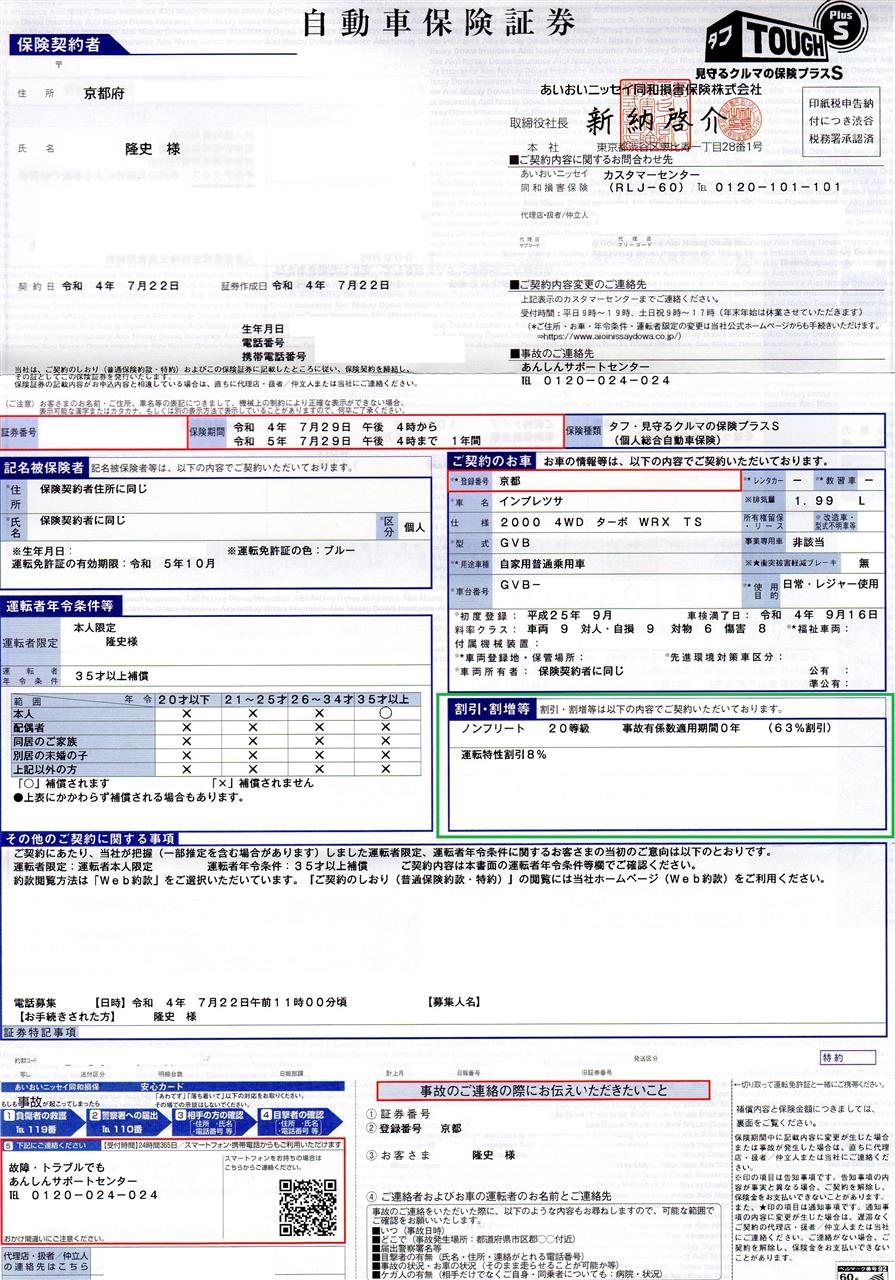This screenshot has height=1280, width=895.
Task: Click 事故のご連絡の際にお伝えいただきたいこと heading
Action: (x=543, y=1090)
